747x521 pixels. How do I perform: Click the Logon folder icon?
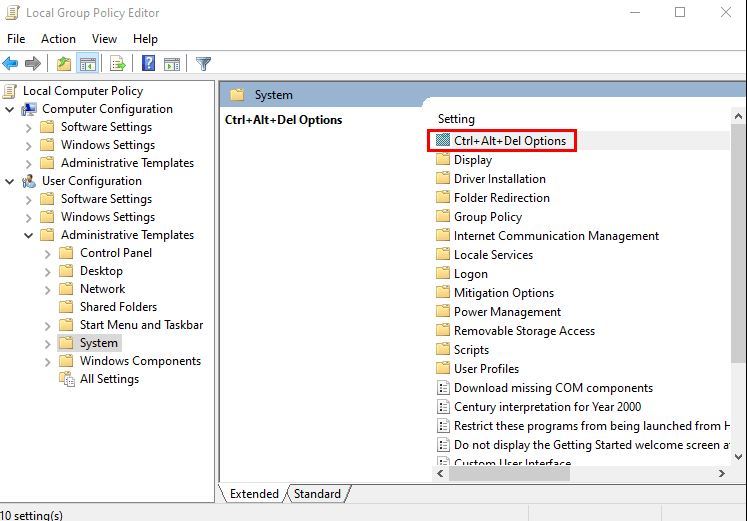[443, 273]
